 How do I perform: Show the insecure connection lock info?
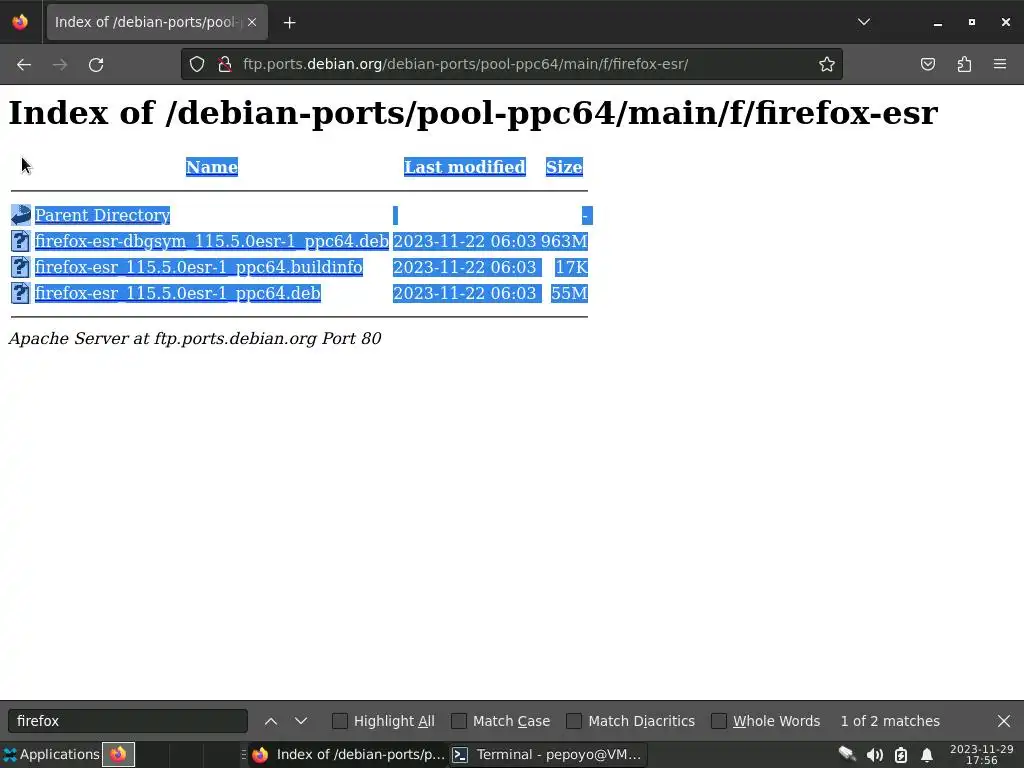point(225,64)
